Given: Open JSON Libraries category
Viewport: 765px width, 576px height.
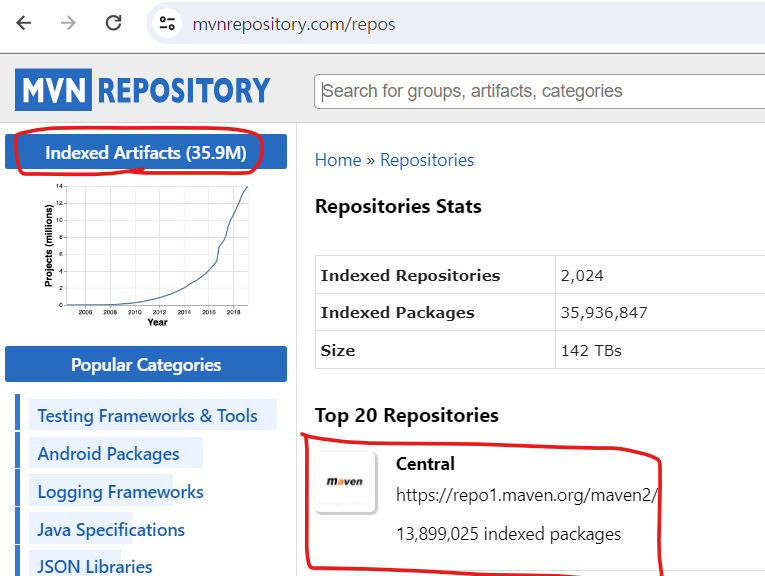Looking at the screenshot, I should (95, 566).
